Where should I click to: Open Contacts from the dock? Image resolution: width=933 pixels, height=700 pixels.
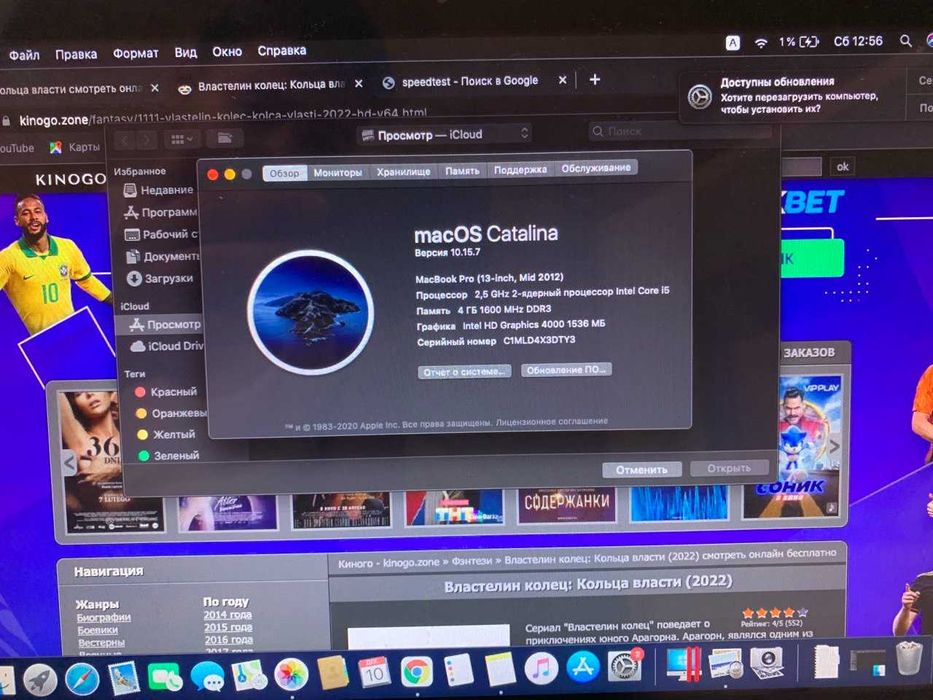pos(333,673)
